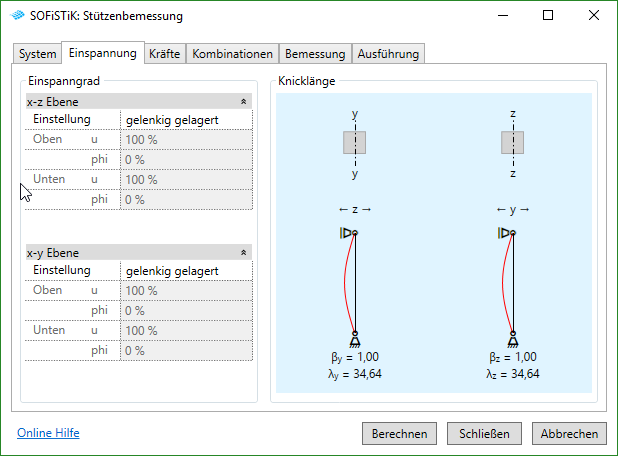Click top support symbol of right column diagram
This screenshot has width=618, height=456.
coord(506,233)
